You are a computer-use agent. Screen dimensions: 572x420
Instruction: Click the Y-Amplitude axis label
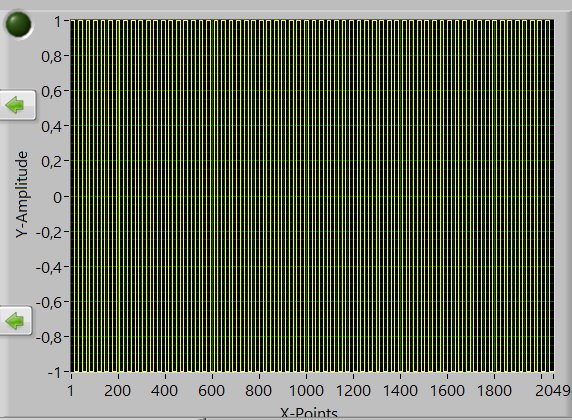(x=22, y=194)
